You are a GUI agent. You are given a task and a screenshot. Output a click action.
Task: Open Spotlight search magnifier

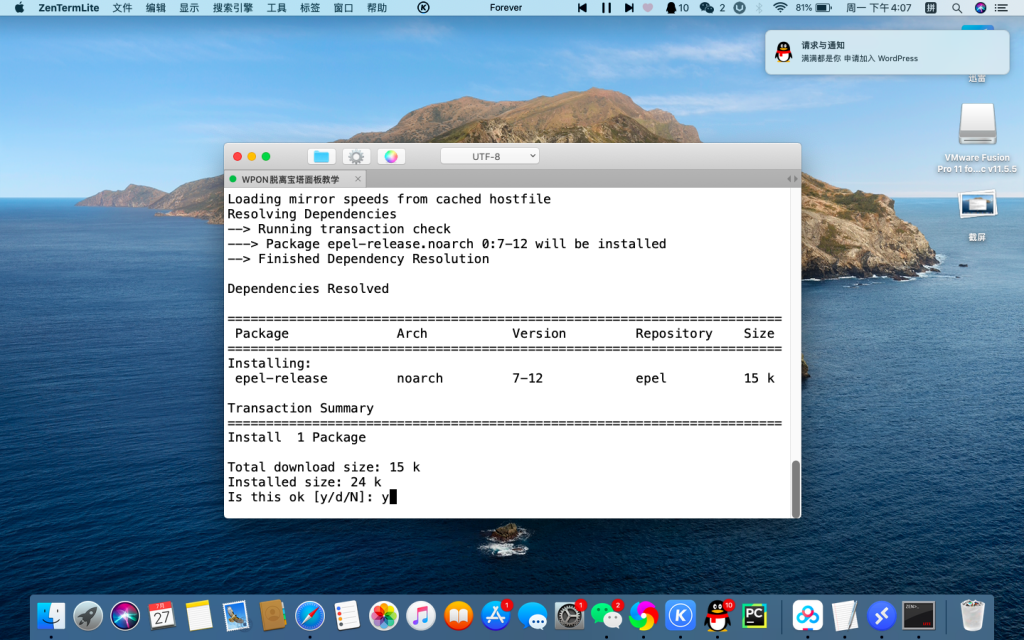(957, 8)
